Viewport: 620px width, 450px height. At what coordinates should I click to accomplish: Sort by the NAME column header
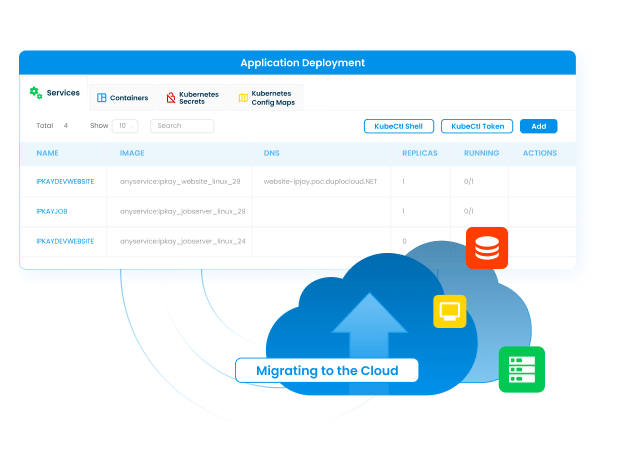(47, 153)
